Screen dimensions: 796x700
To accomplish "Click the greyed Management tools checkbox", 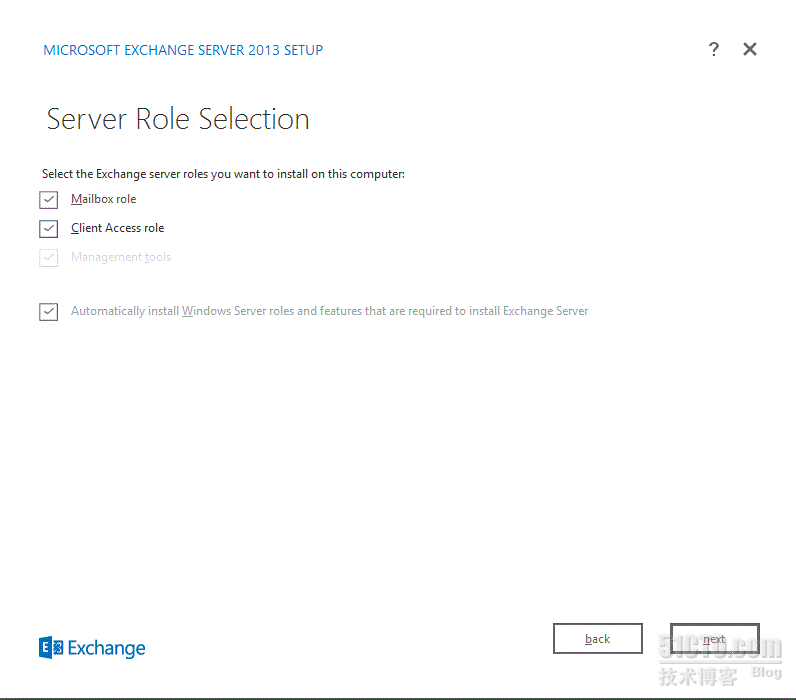I will [49, 257].
